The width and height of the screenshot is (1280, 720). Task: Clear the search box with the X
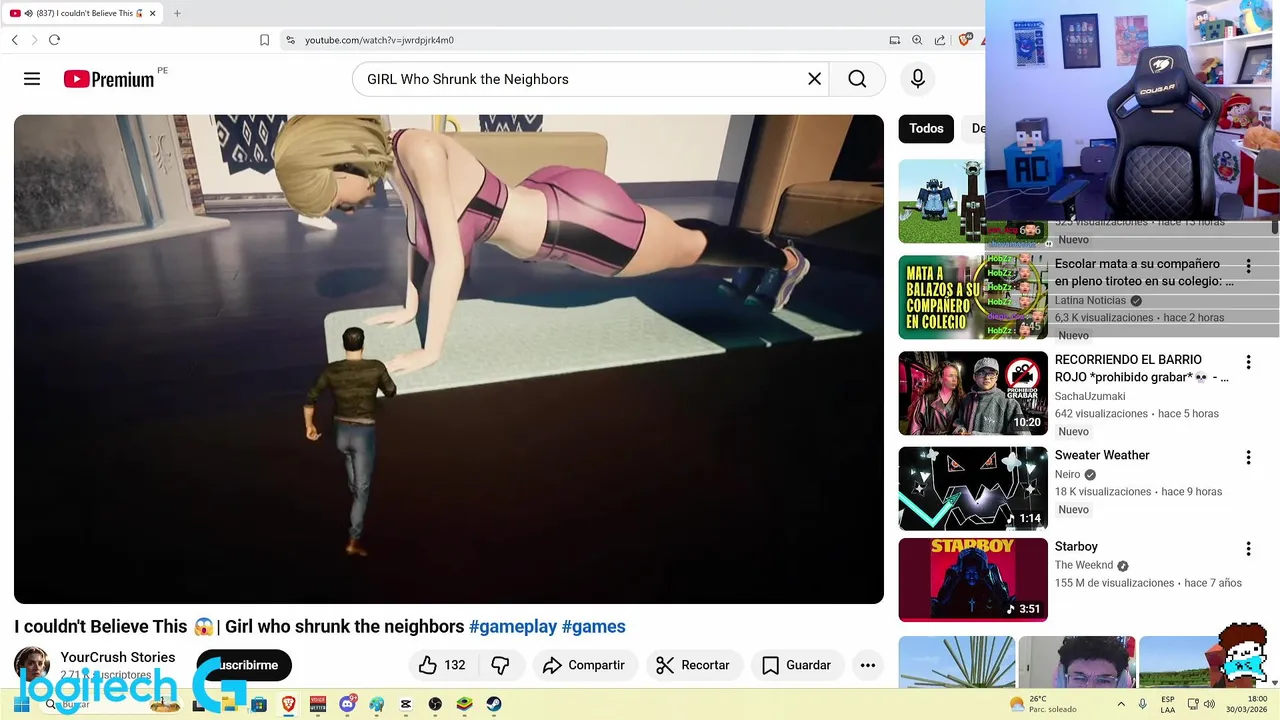pos(815,79)
